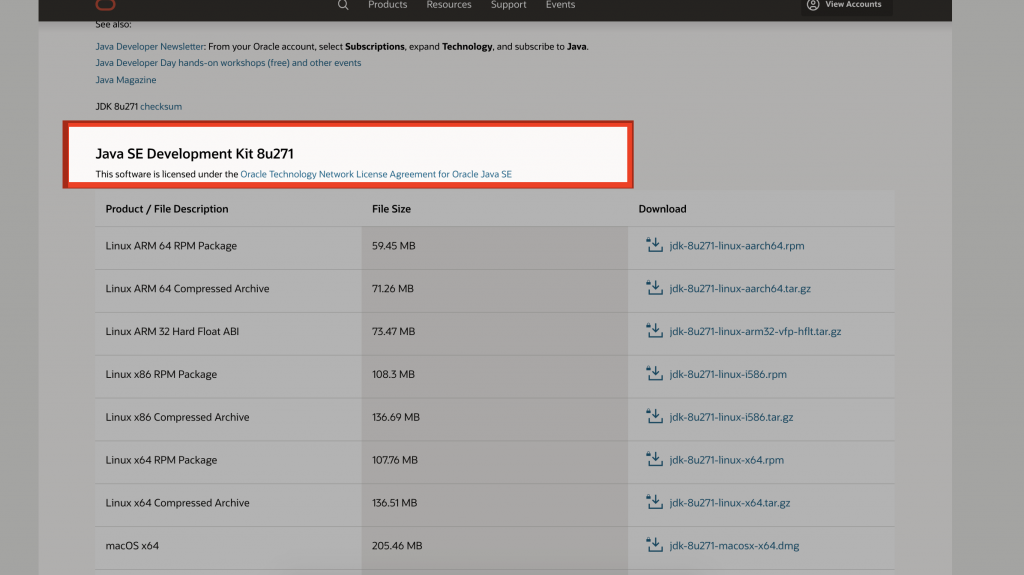Download jdk-8u271-linux-x64.rpm file link
The image size is (1024, 575).
727,460
